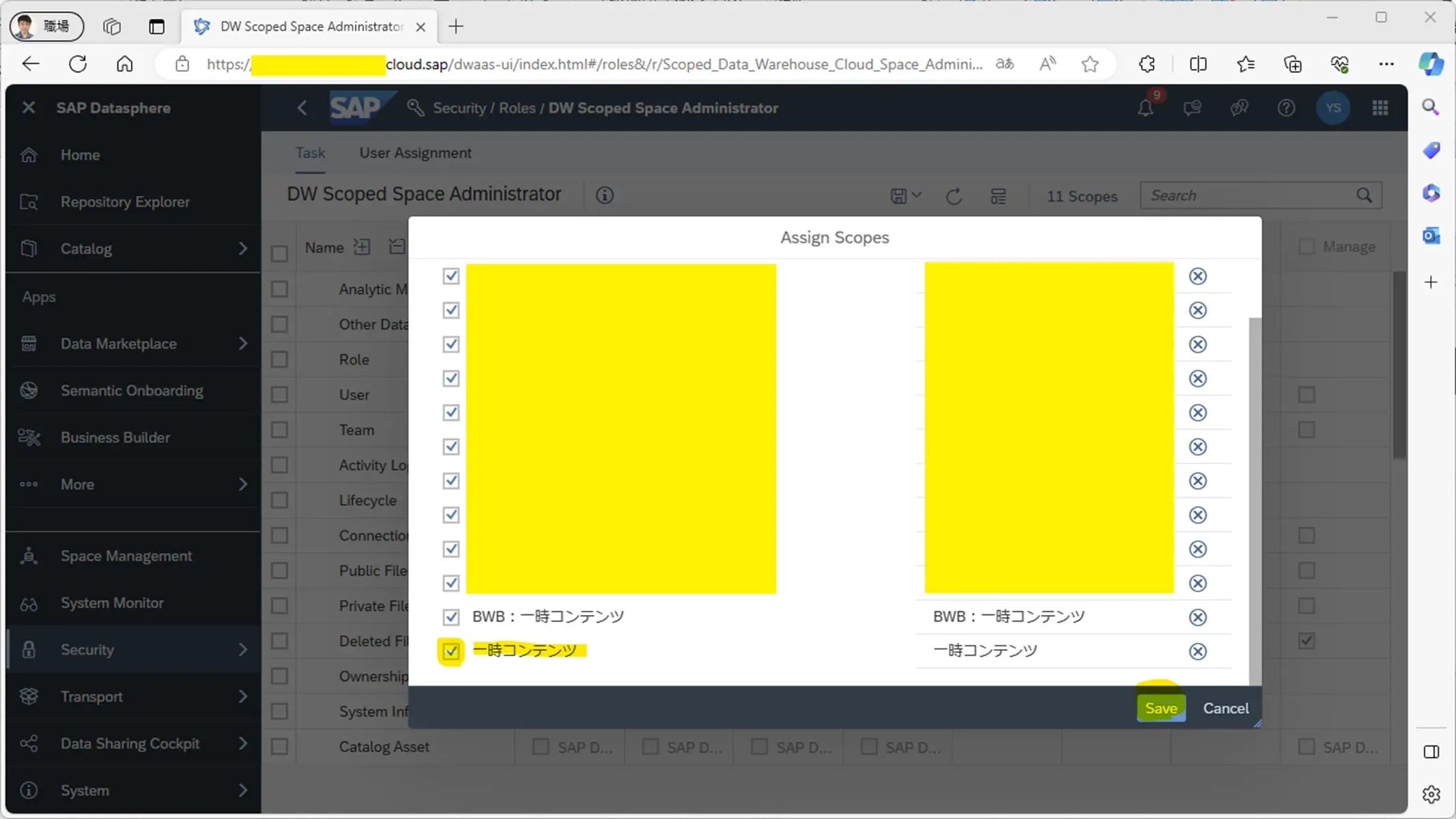This screenshot has width=1456, height=819.
Task: Expand the Security submenu chevron
Action: 243,650
